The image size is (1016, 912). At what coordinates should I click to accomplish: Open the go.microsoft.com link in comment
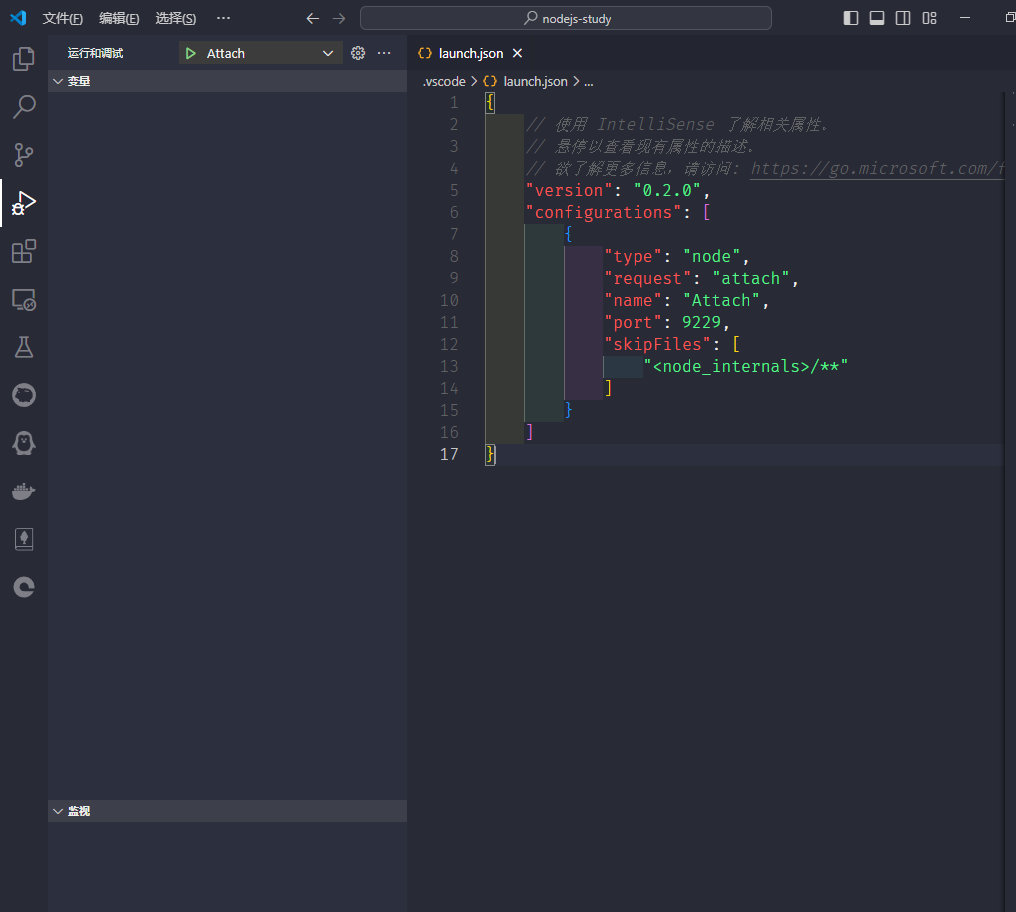877,169
